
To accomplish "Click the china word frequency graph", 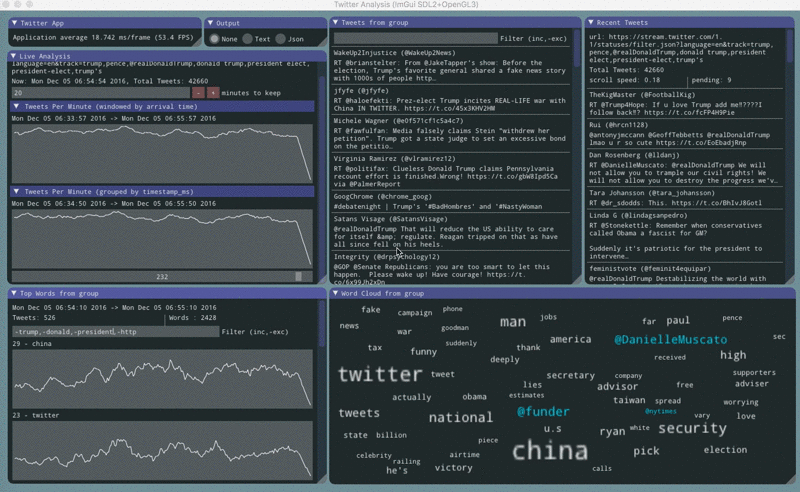I will pos(162,378).
